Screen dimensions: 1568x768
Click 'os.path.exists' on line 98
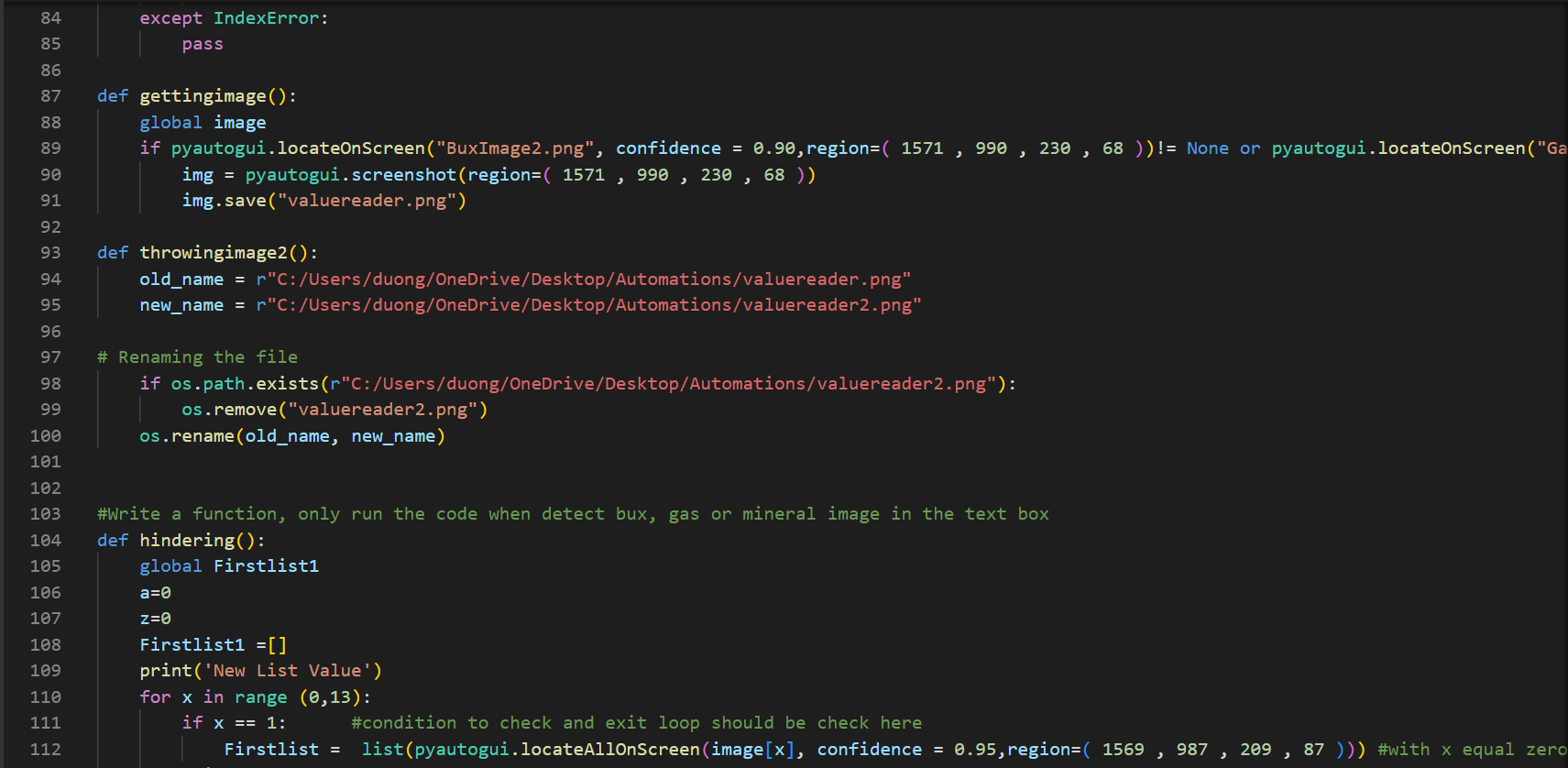click(x=245, y=384)
